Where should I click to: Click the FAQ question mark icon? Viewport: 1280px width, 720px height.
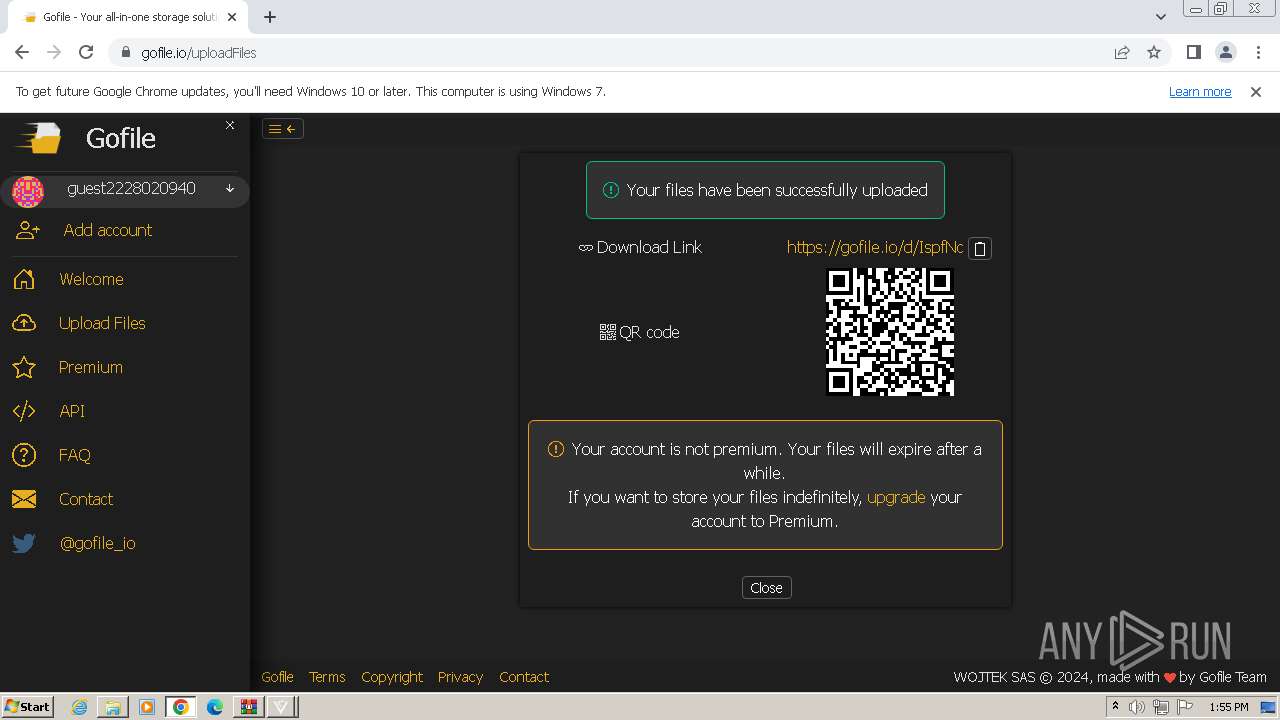[24, 455]
